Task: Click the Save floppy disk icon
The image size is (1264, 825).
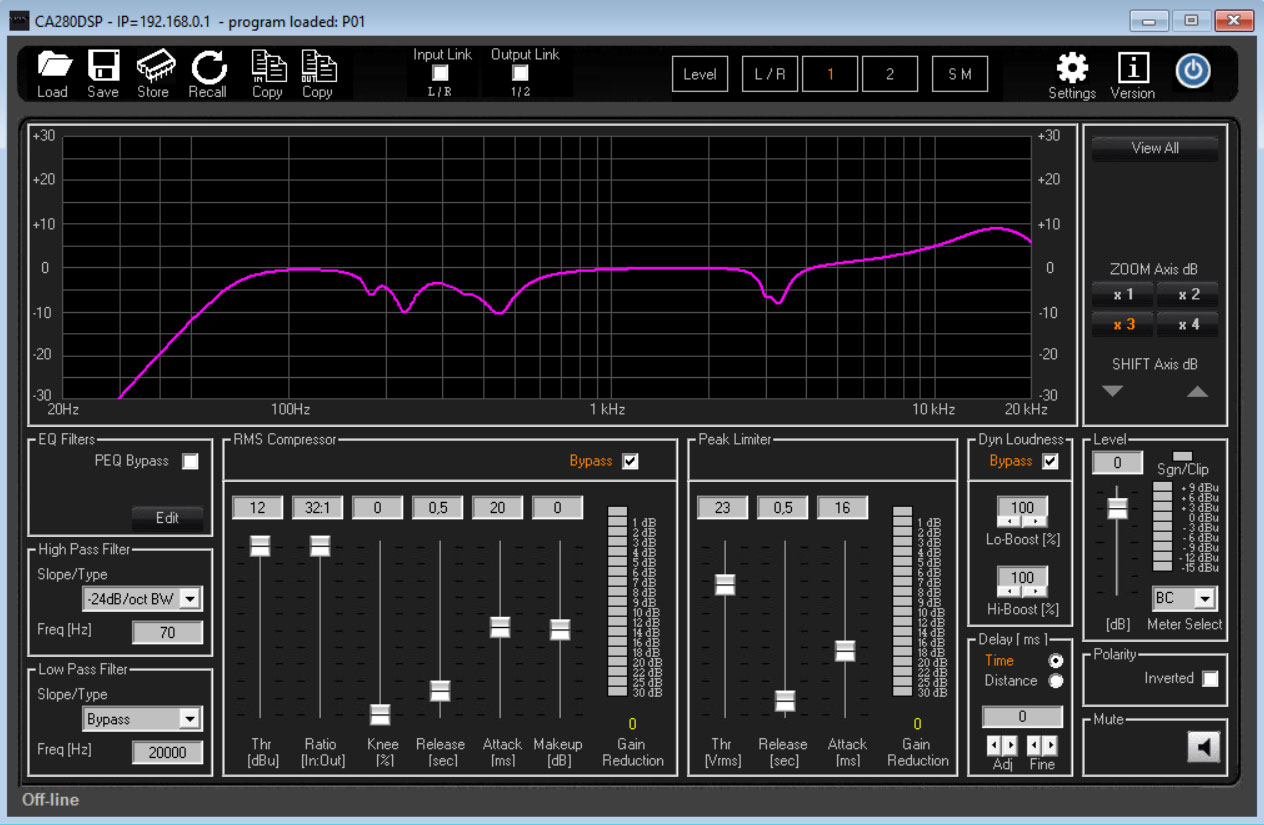Action: 103,67
